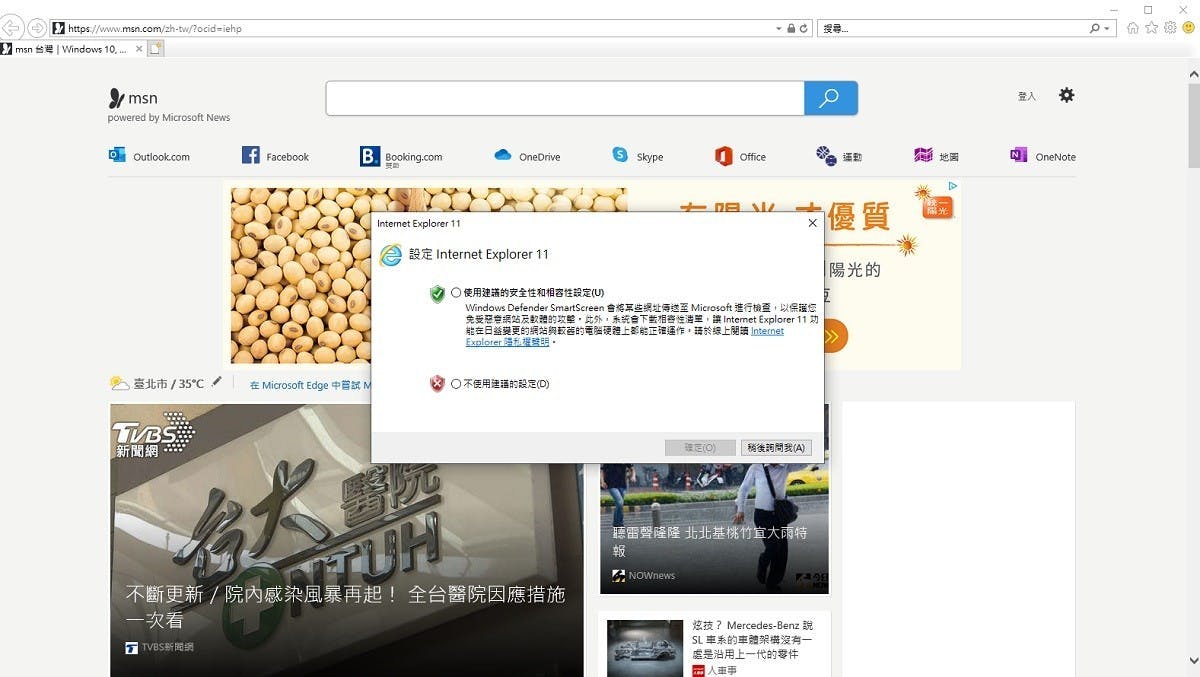
Task: Click the 稍後詢問我(A) button
Action: [x=776, y=448]
